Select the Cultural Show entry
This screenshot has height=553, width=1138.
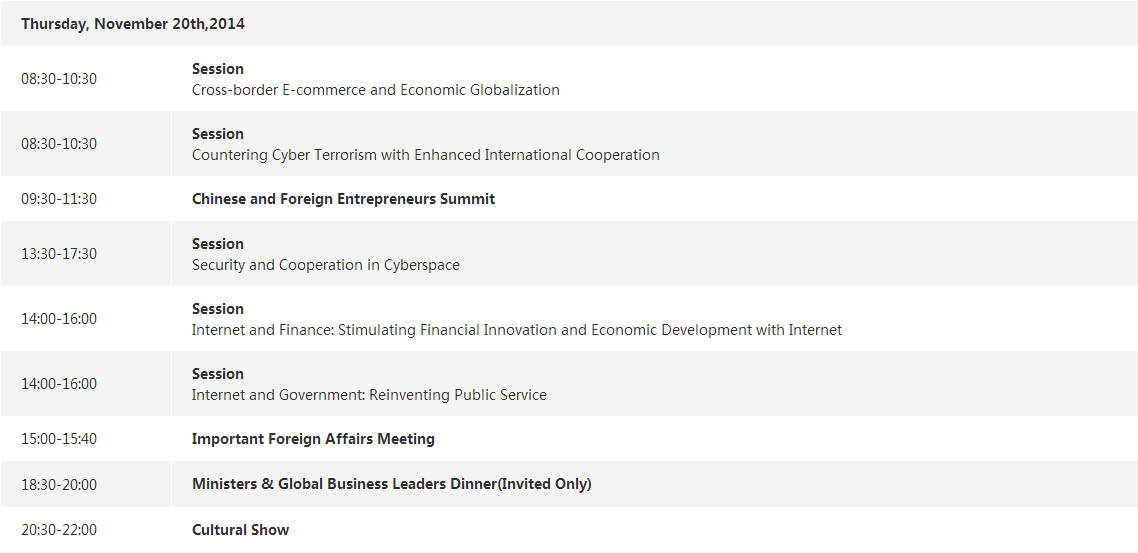pos(240,530)
